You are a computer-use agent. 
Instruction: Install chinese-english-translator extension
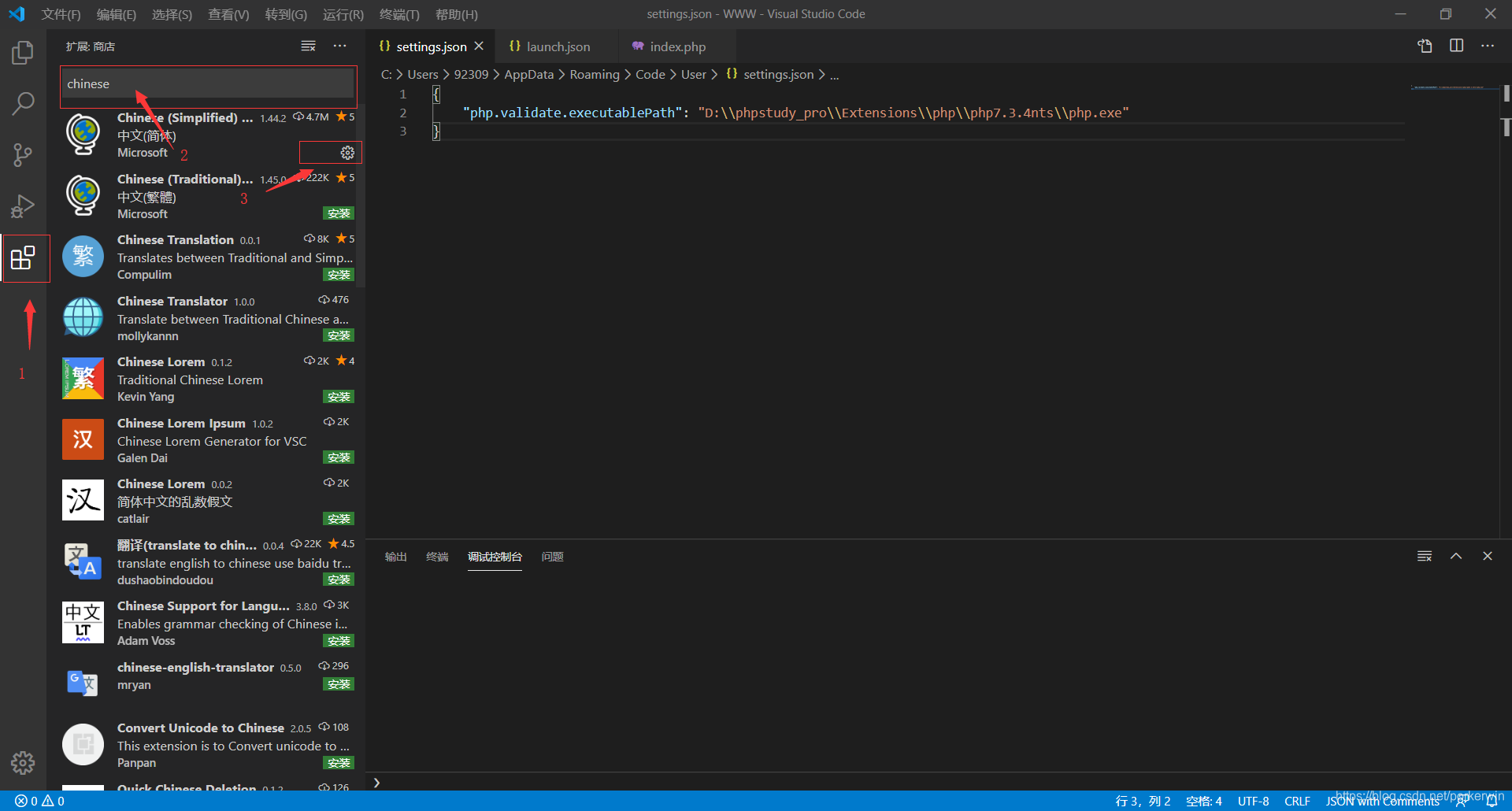click(339, 684)
